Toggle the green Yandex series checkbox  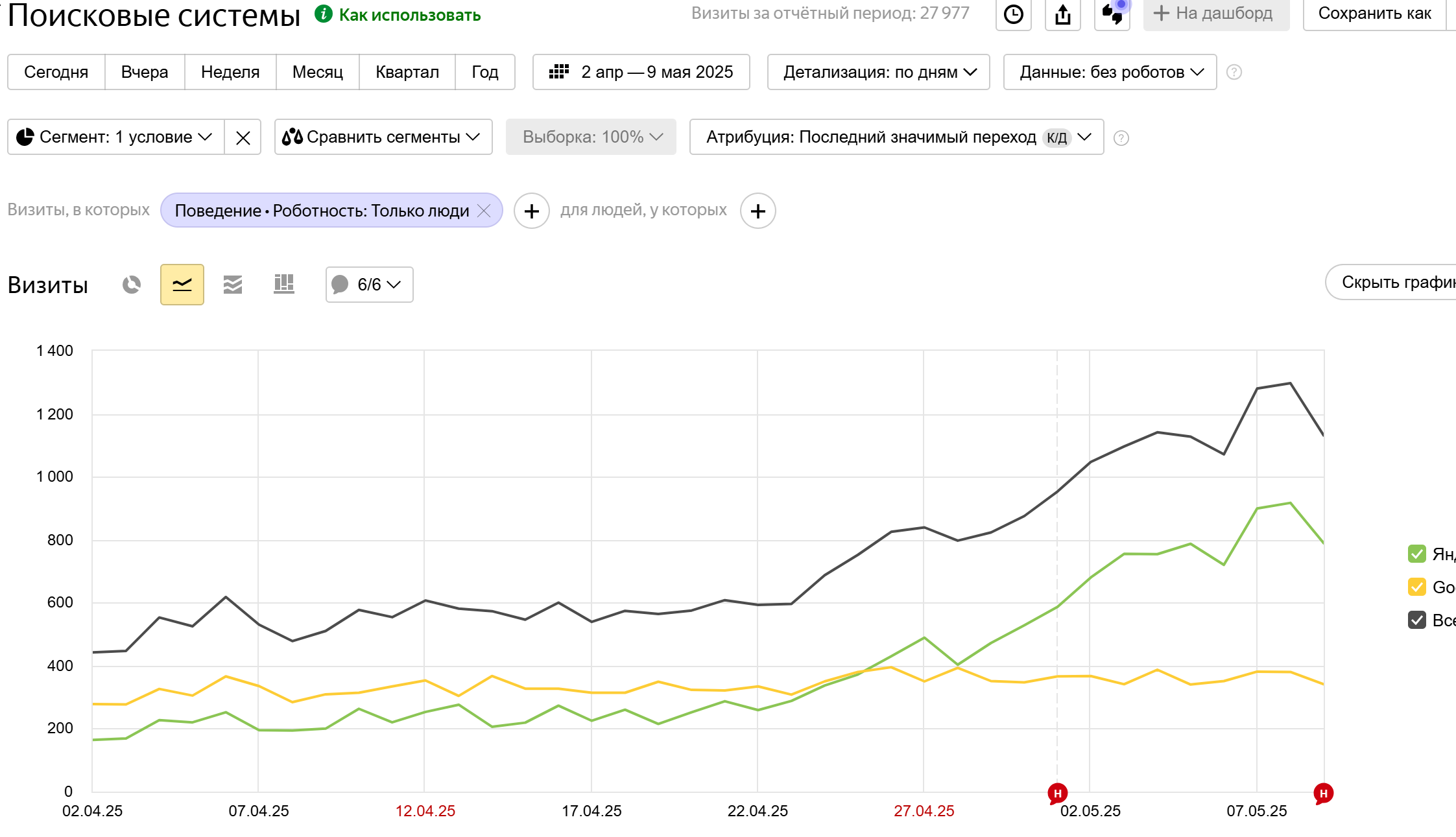(x=1417, y=554)
